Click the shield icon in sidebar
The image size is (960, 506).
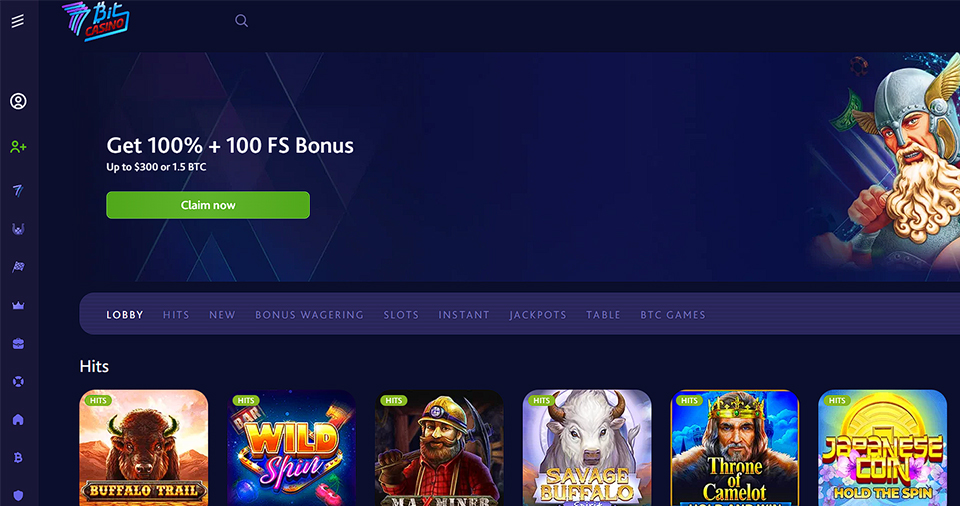tap(18, 496)
